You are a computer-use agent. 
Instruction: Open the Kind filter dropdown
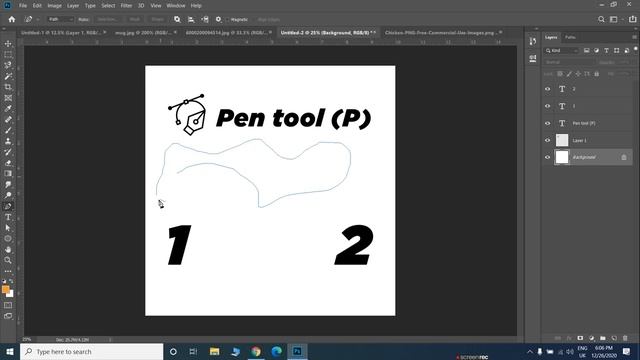click(x=562, y=51)
